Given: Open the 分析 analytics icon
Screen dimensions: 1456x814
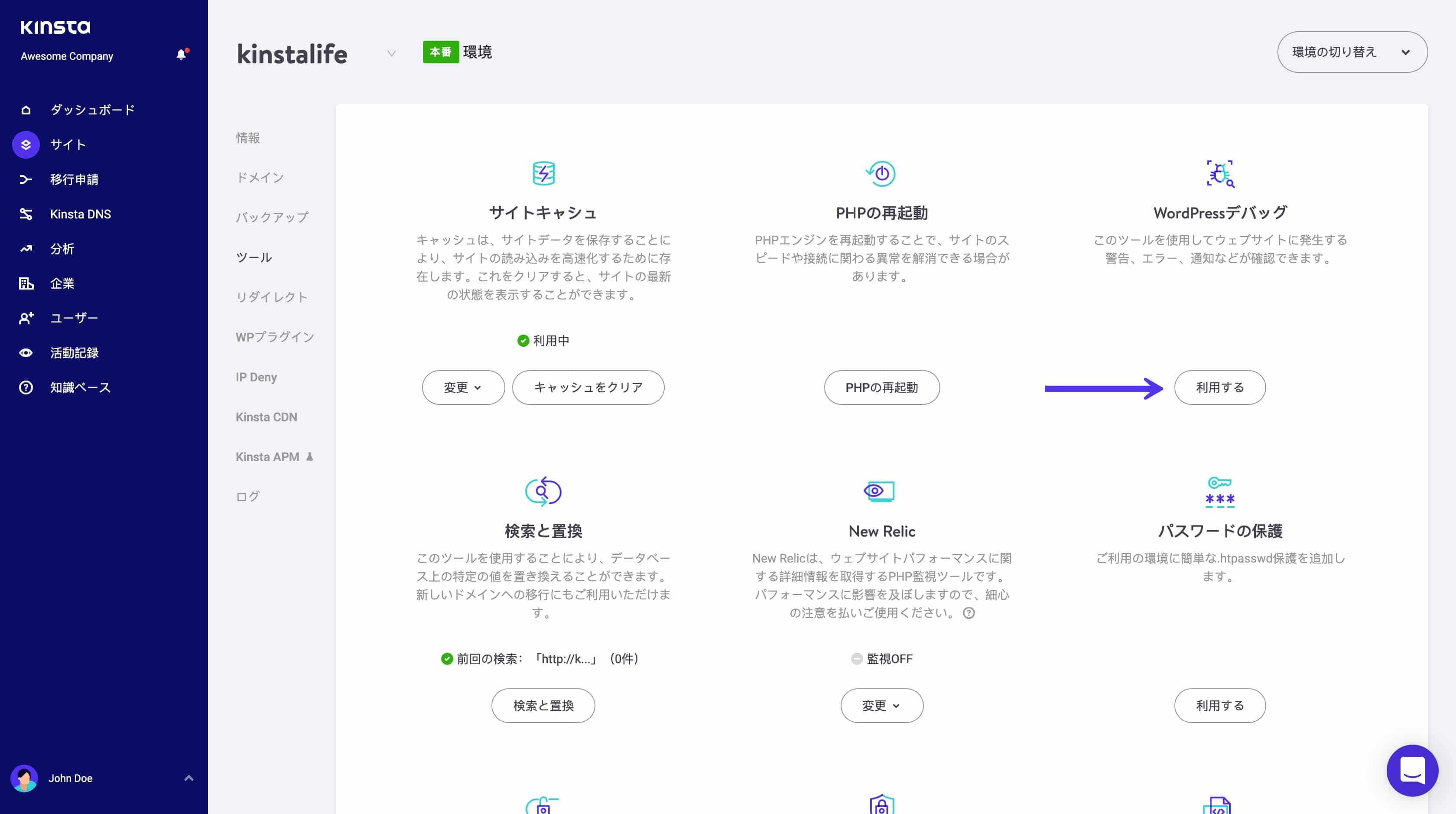Looking at the screenshot, I should click(x=26, y=249).
